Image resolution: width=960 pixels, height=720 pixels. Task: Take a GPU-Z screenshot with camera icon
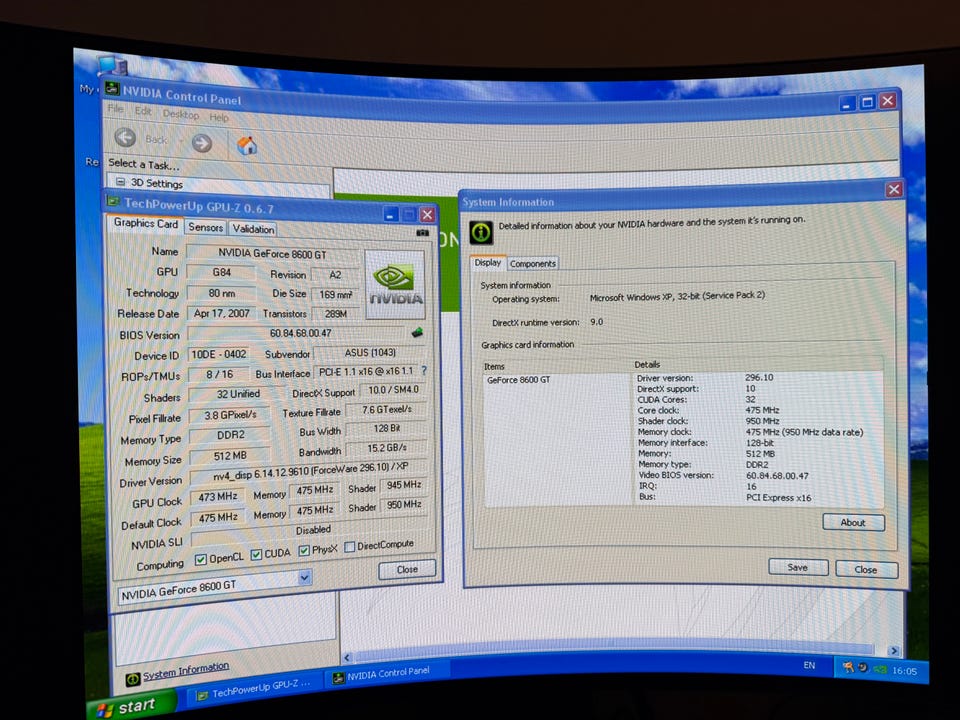click(x=422, y=233)
